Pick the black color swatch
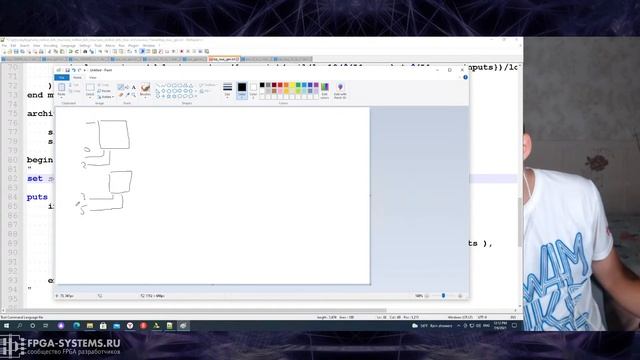Viewport: 640px width, 360px height. (x=262, y=85)
